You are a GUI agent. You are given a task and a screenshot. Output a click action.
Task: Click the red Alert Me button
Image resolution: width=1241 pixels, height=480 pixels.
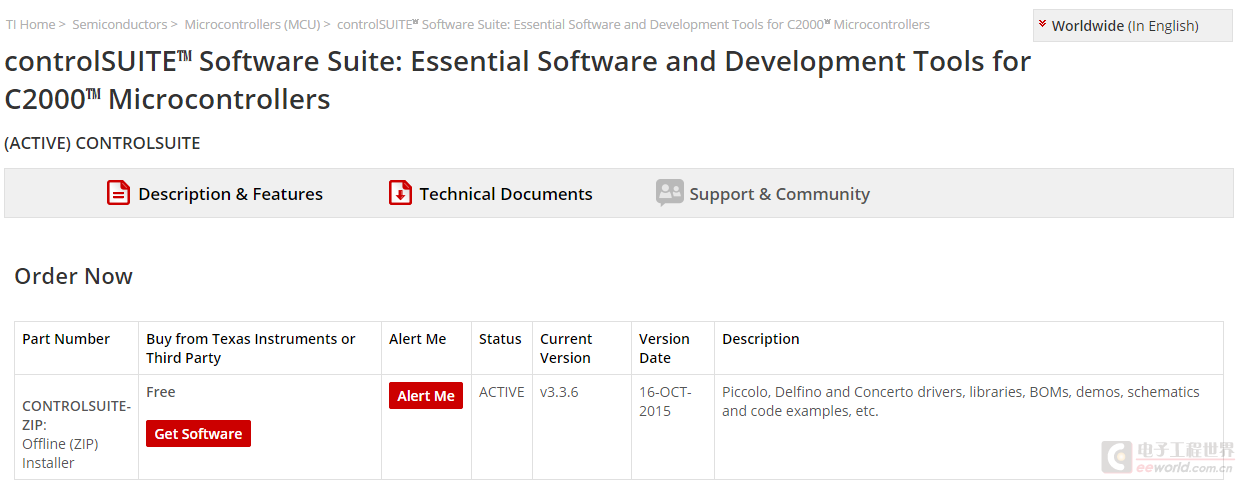coord(426,396)
